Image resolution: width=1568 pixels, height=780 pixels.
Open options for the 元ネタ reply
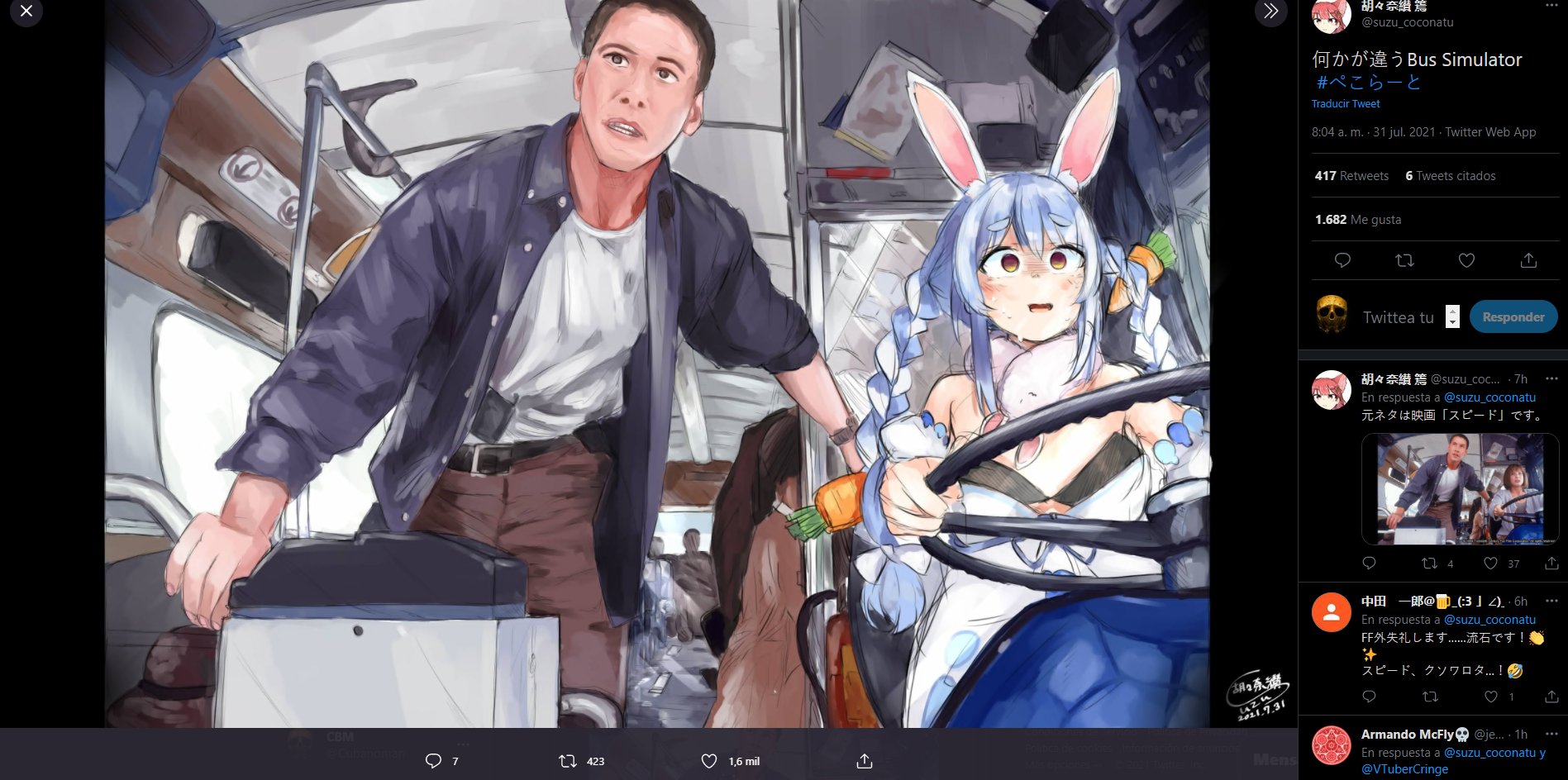click(1551, 378)
